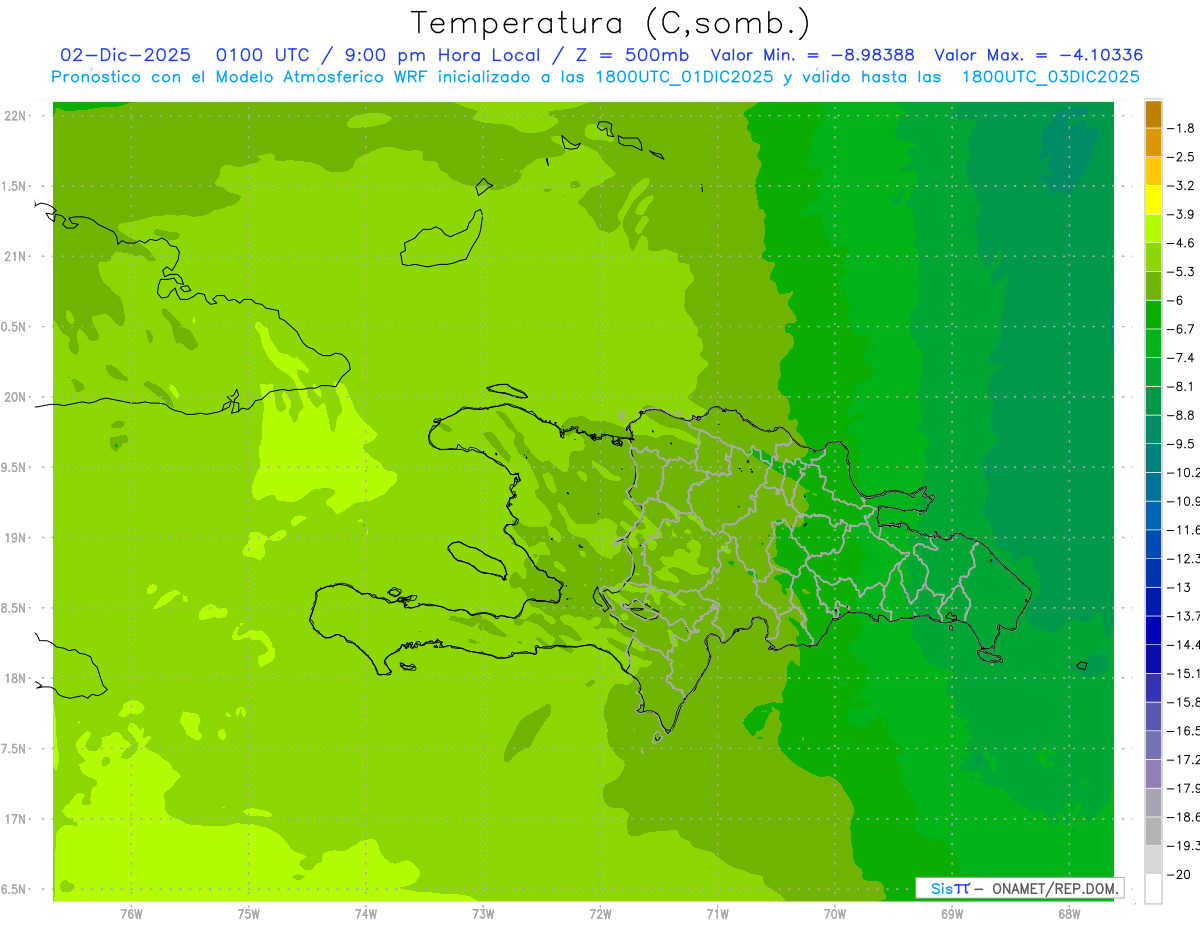Click the -5.3 colorbar label

[x=1181, y=272]
